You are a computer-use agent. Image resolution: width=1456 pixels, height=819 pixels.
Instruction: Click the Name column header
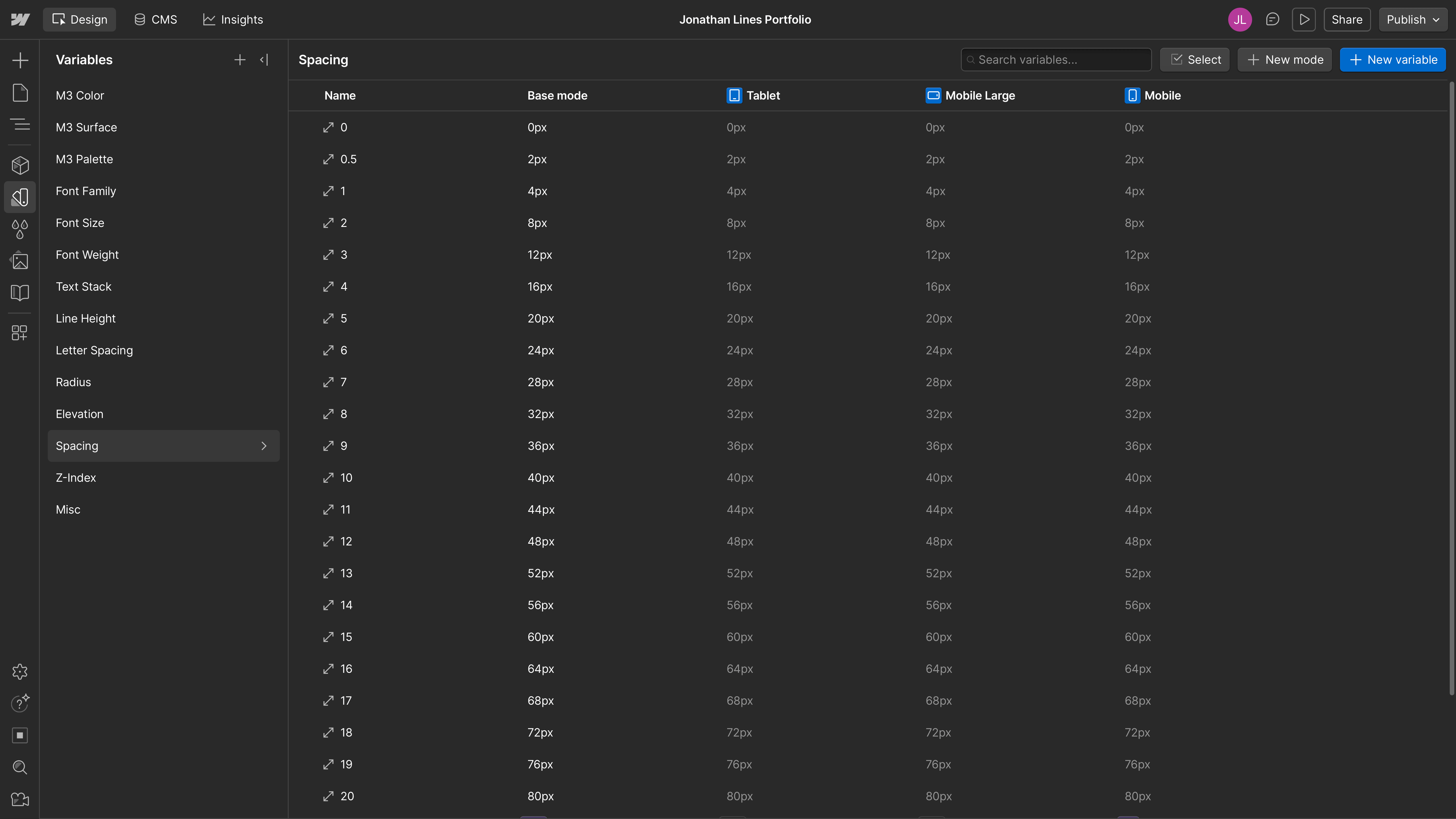click(x=340, y=96)
